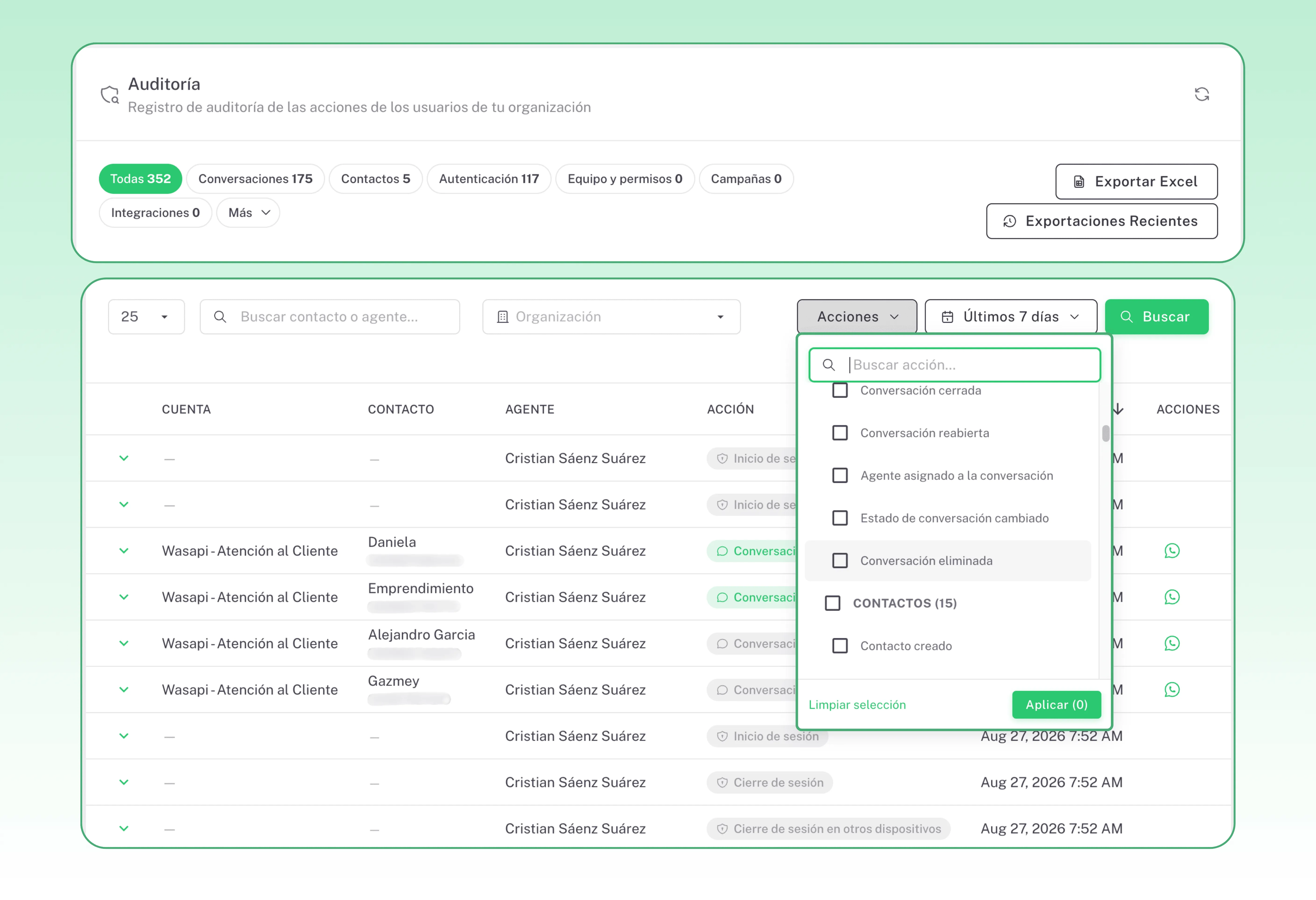This screenshot has height=900, width=1316.
Task: Open WhatsApp chat icon for Daniela row
Action: click(x=1172, y=551)
